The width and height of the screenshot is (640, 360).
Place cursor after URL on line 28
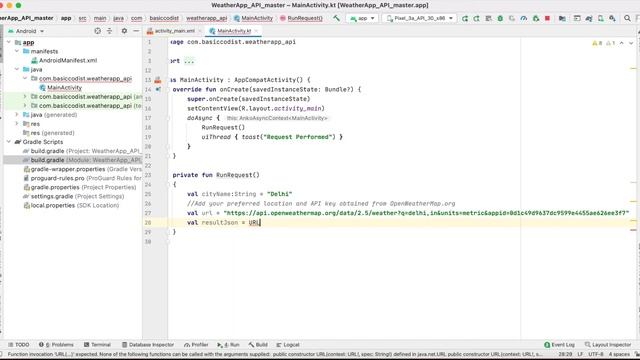tap(260, 222)
